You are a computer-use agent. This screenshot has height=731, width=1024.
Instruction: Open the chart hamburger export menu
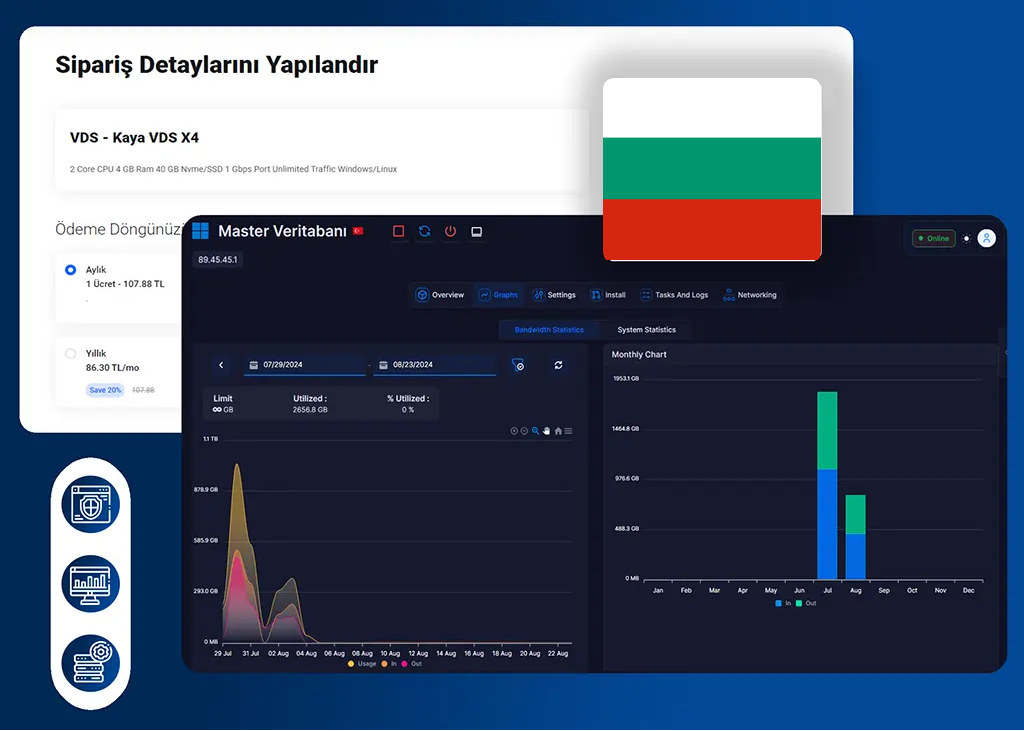tap(569, 431)
